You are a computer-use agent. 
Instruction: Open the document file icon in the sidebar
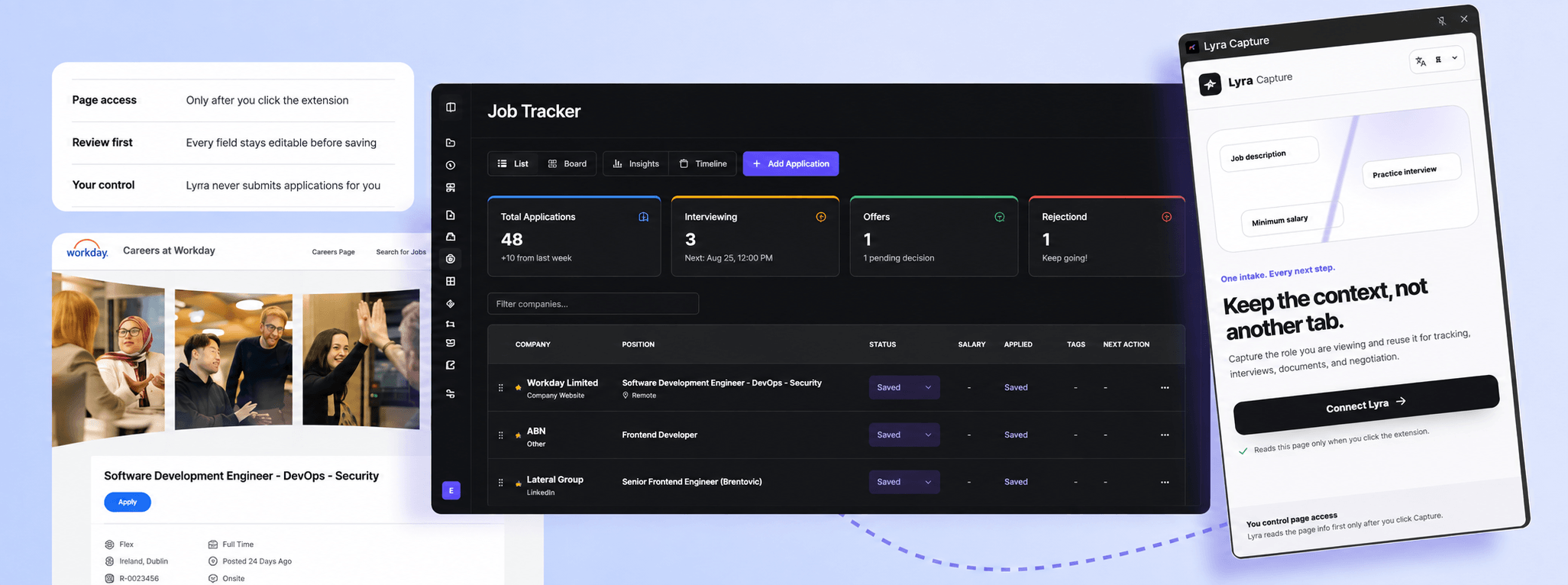451,215
